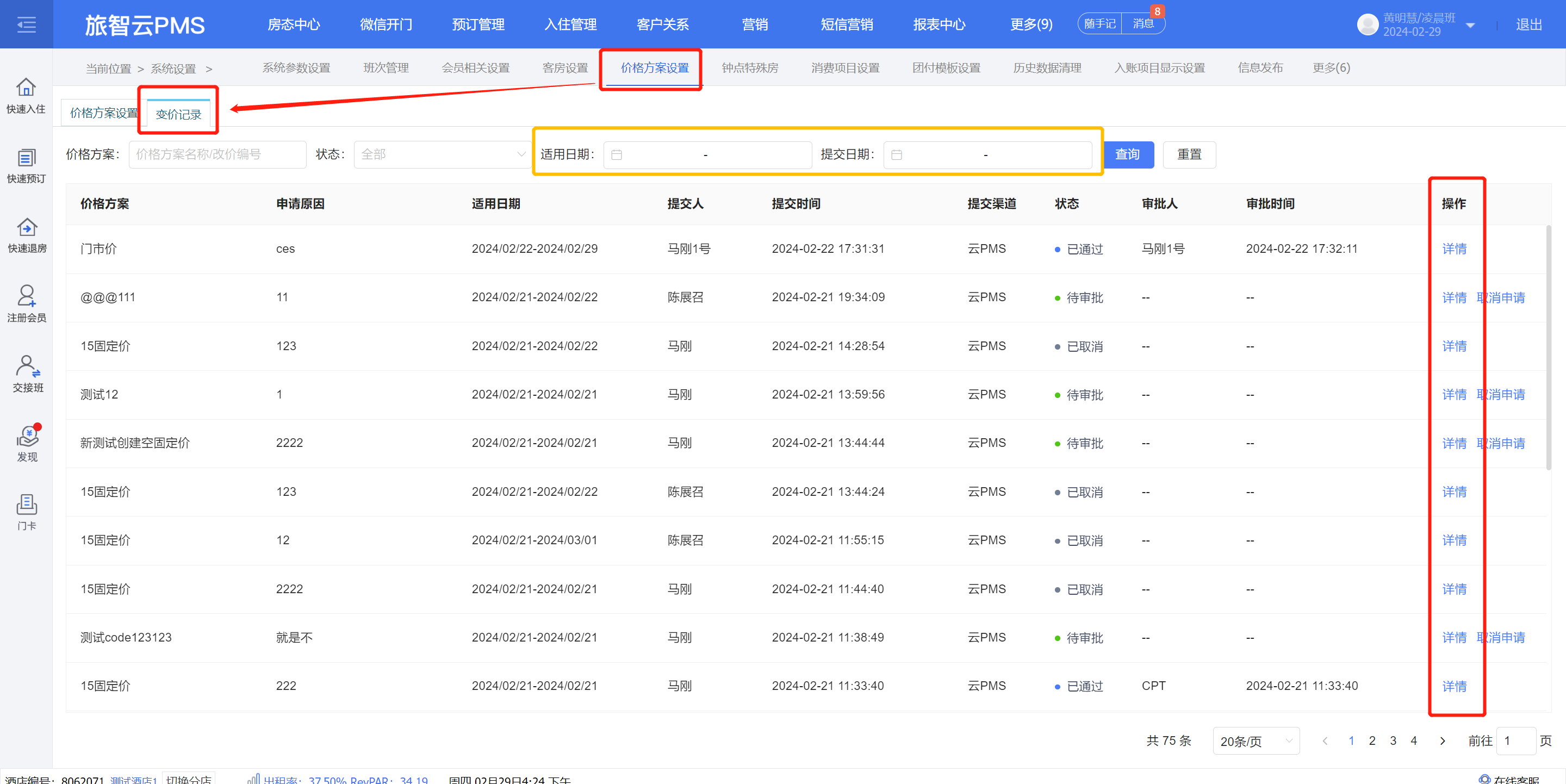Open 房态中心 menu
The height and width of the screenshot is (784, 1566).
294,24
